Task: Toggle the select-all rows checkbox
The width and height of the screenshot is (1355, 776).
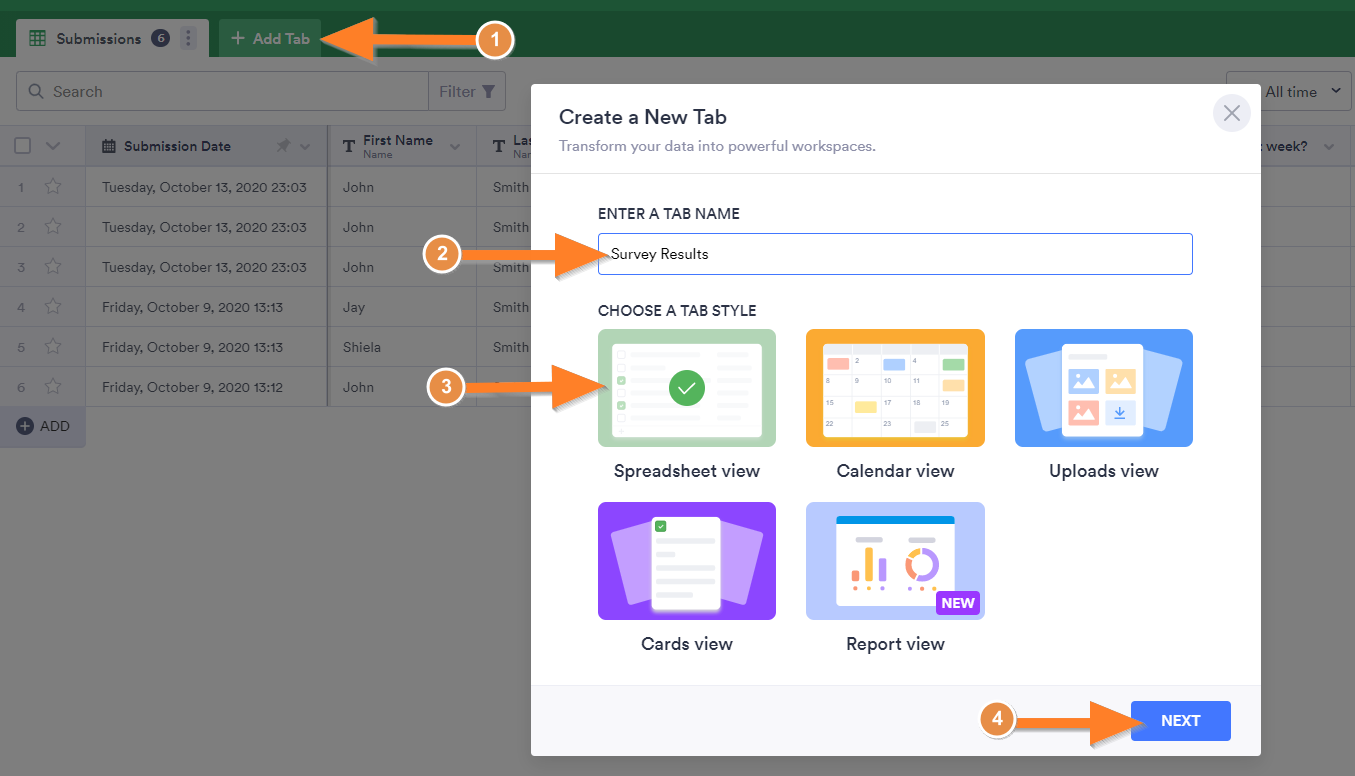Action: pos(23,146)
